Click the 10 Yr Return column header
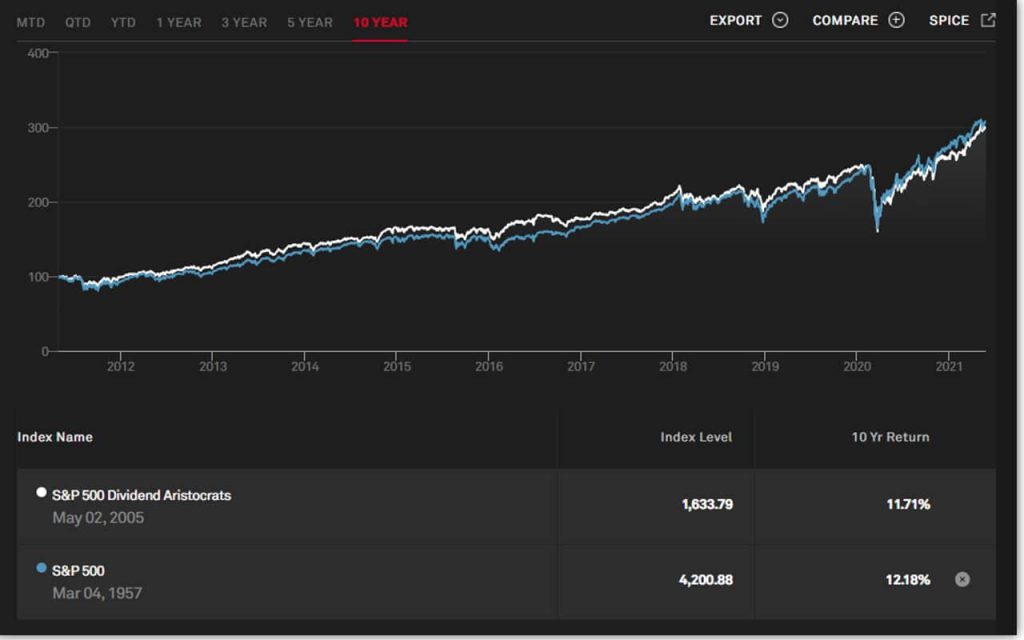The image size is (1024, 640). tap(890, 437)
